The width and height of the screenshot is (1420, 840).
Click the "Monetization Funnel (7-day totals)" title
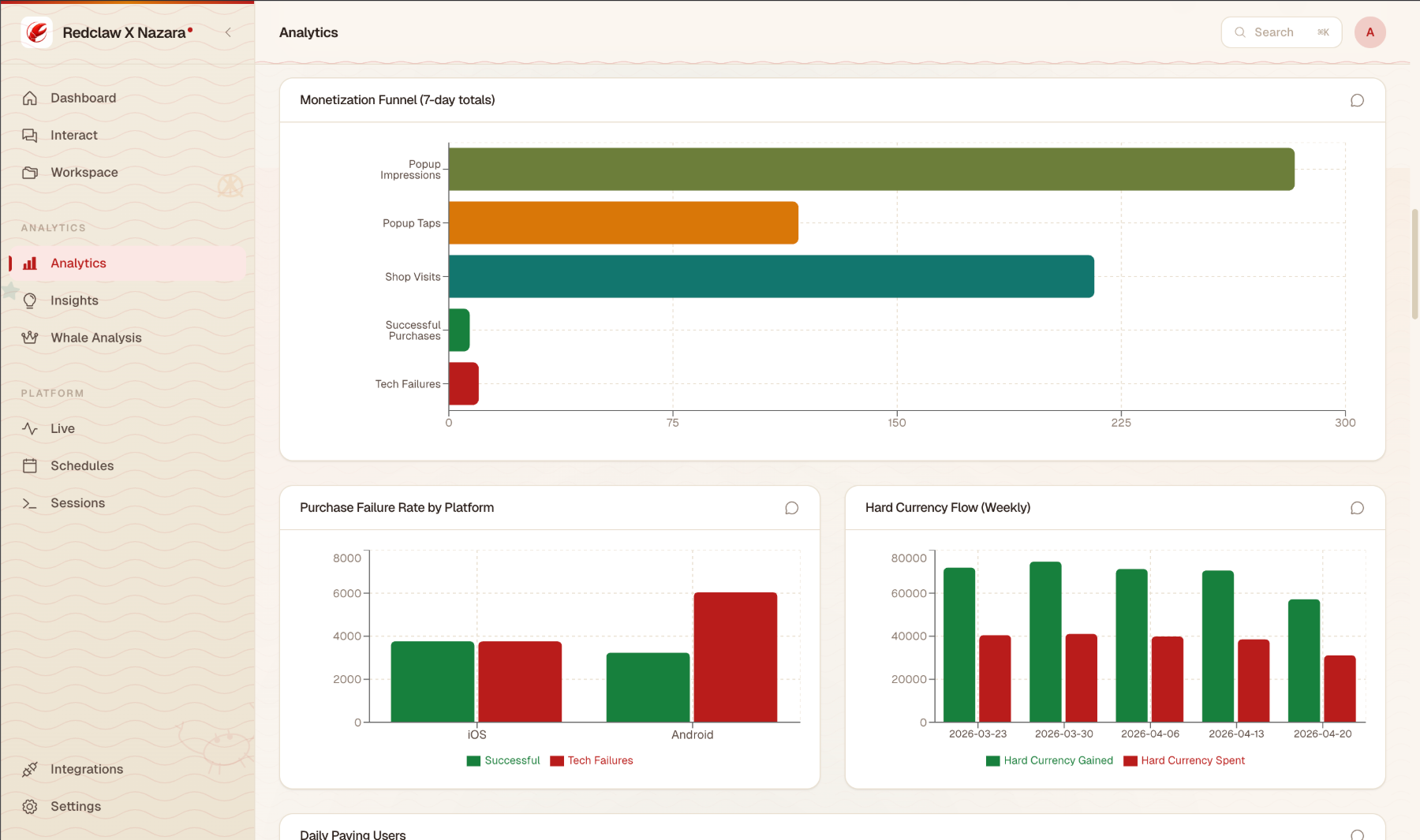coord(398,100)
